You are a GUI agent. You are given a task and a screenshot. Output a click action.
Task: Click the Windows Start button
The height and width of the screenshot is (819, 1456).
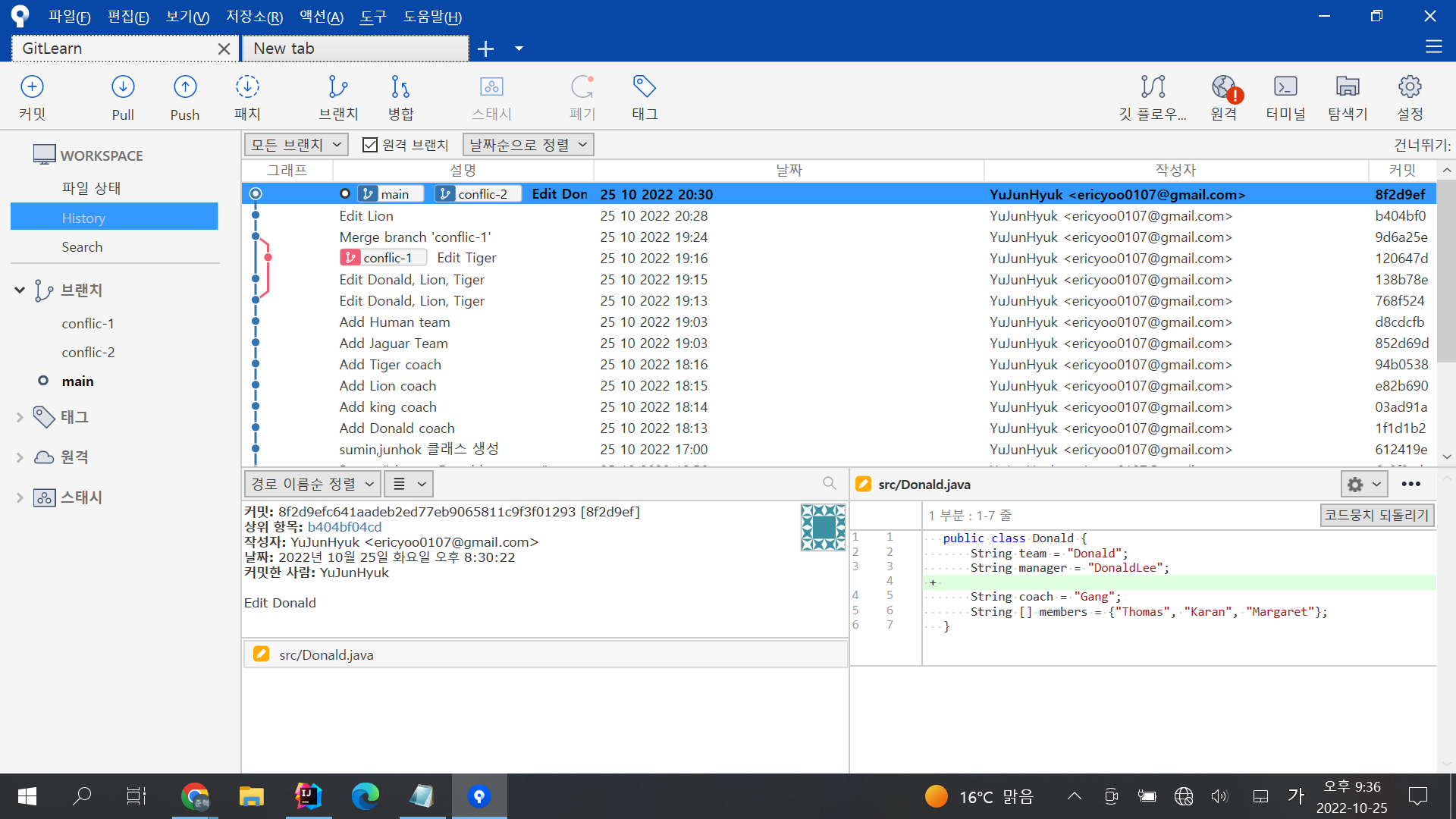tap(27, 796)
